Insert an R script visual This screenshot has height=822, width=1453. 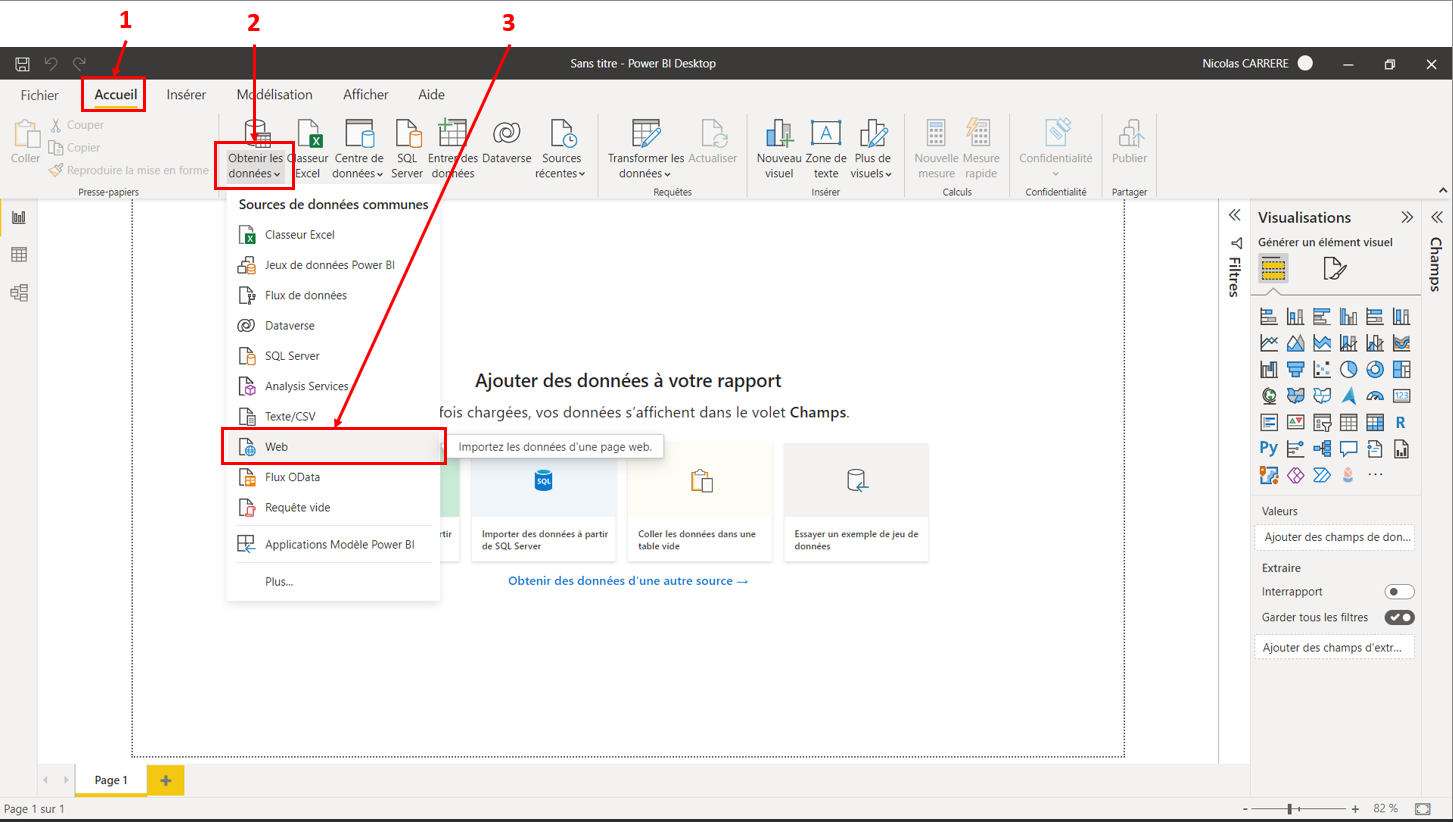1400,423
